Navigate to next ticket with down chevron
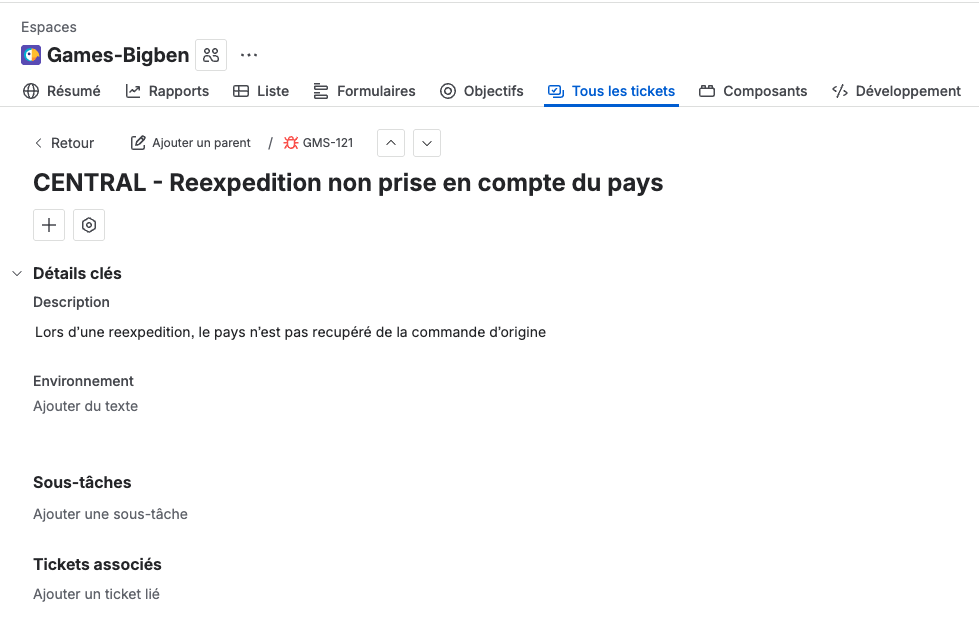The height and width of the screenshot is (624, 979). coord(427,142)
